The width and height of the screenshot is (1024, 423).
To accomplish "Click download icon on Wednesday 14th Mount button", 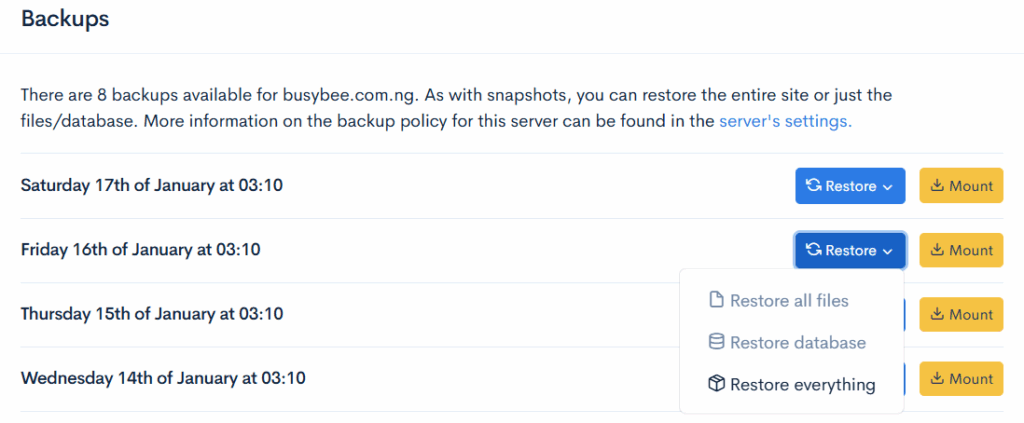I will (937, 378).
